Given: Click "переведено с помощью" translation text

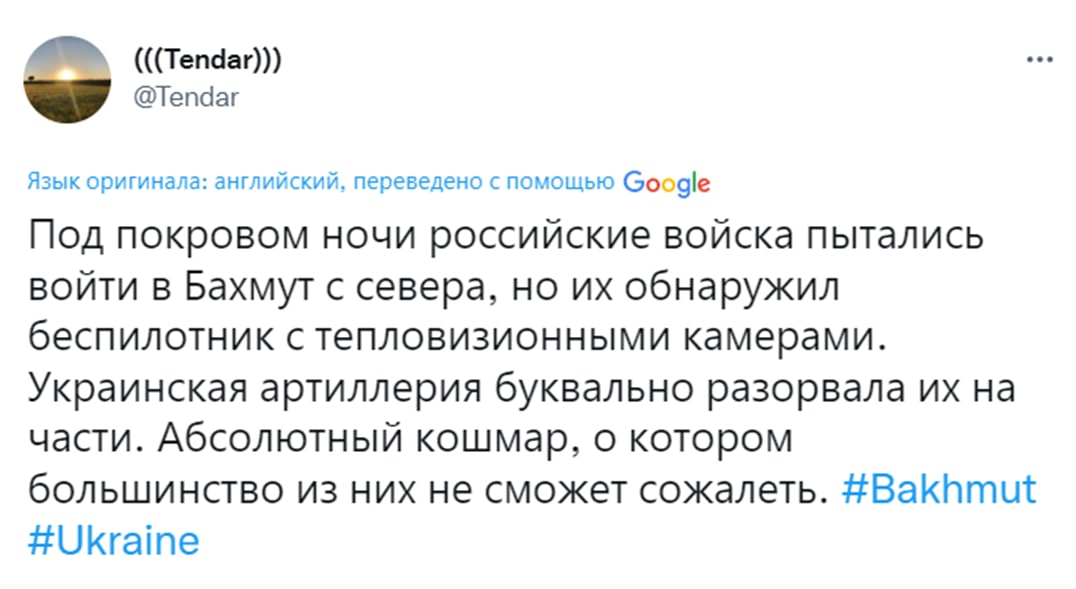Looking at the screenshot, I should [x=483, y=182].
